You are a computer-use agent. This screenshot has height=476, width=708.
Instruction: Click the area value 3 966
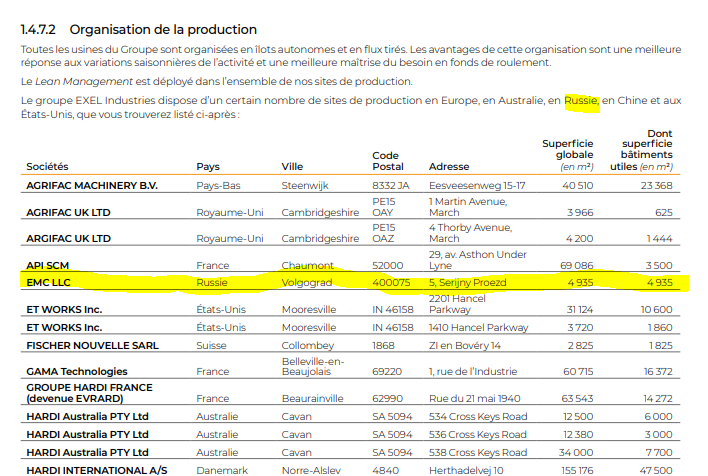580,212
